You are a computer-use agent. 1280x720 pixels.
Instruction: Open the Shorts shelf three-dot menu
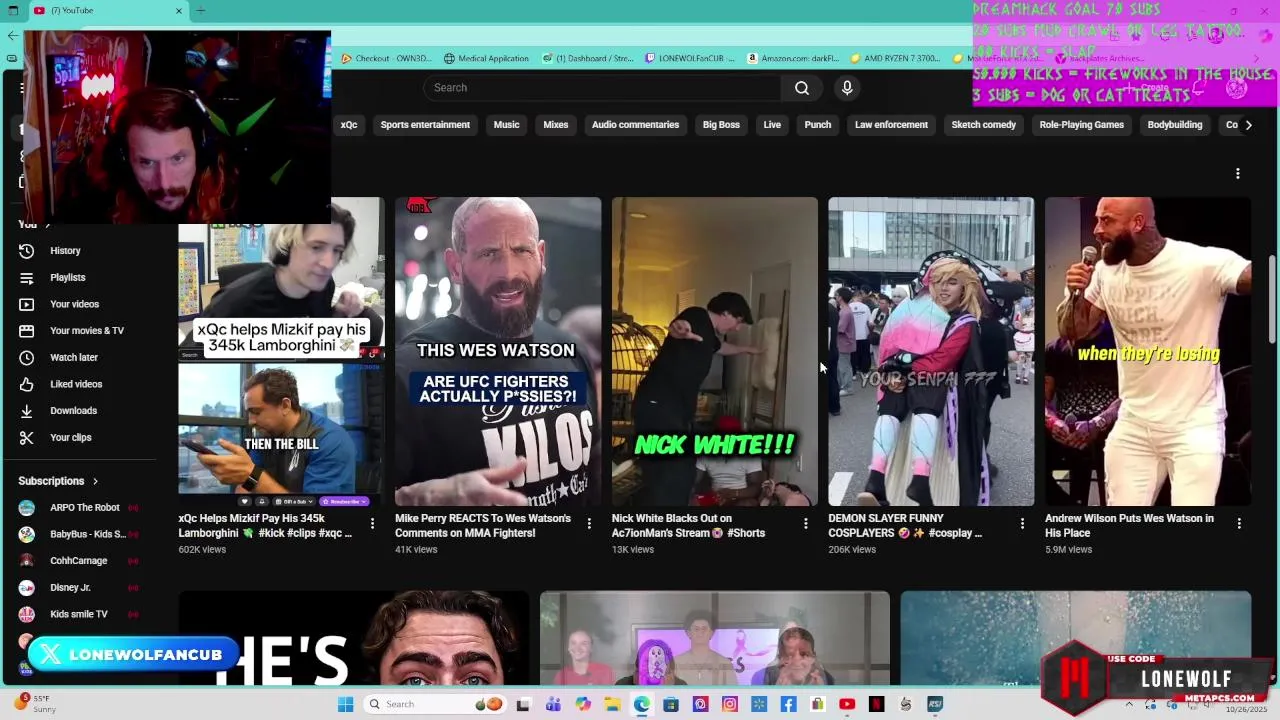tap(1237, 173)
